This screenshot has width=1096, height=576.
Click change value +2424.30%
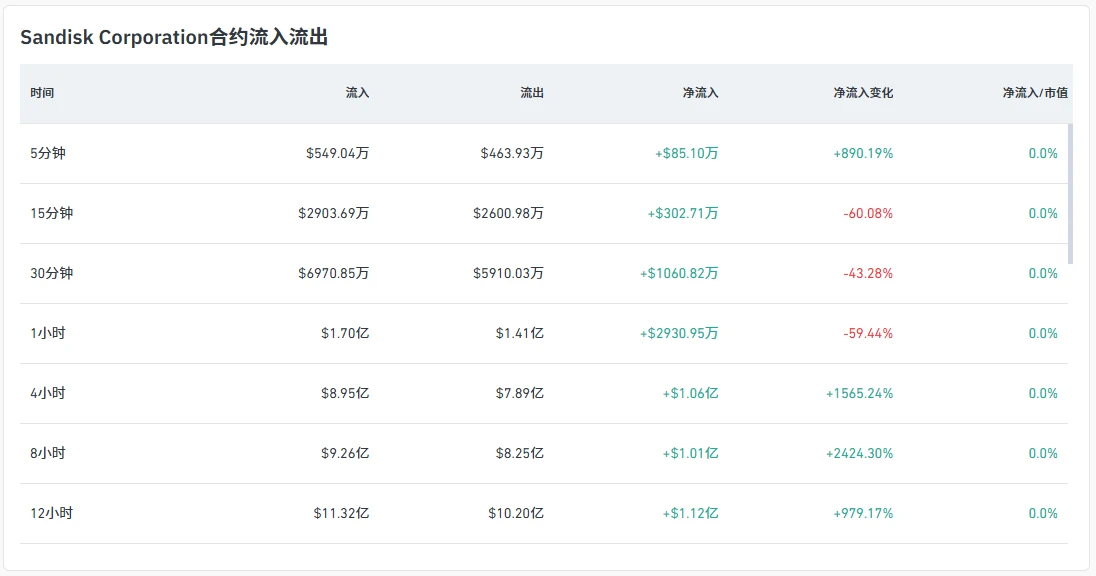[x=860, y=454]
